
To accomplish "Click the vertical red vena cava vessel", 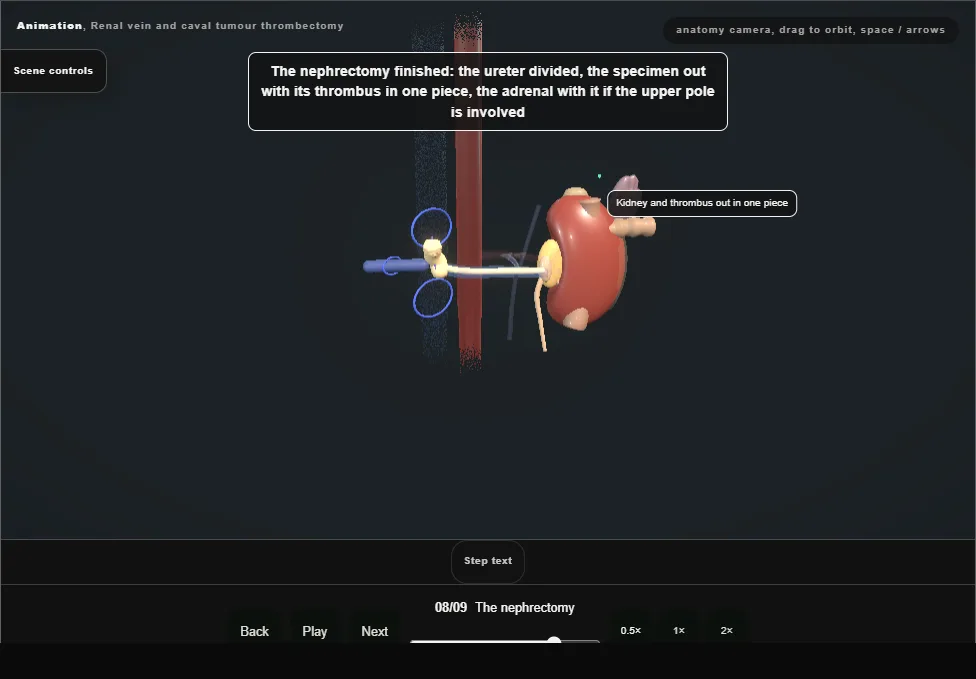I will (469, 193).
